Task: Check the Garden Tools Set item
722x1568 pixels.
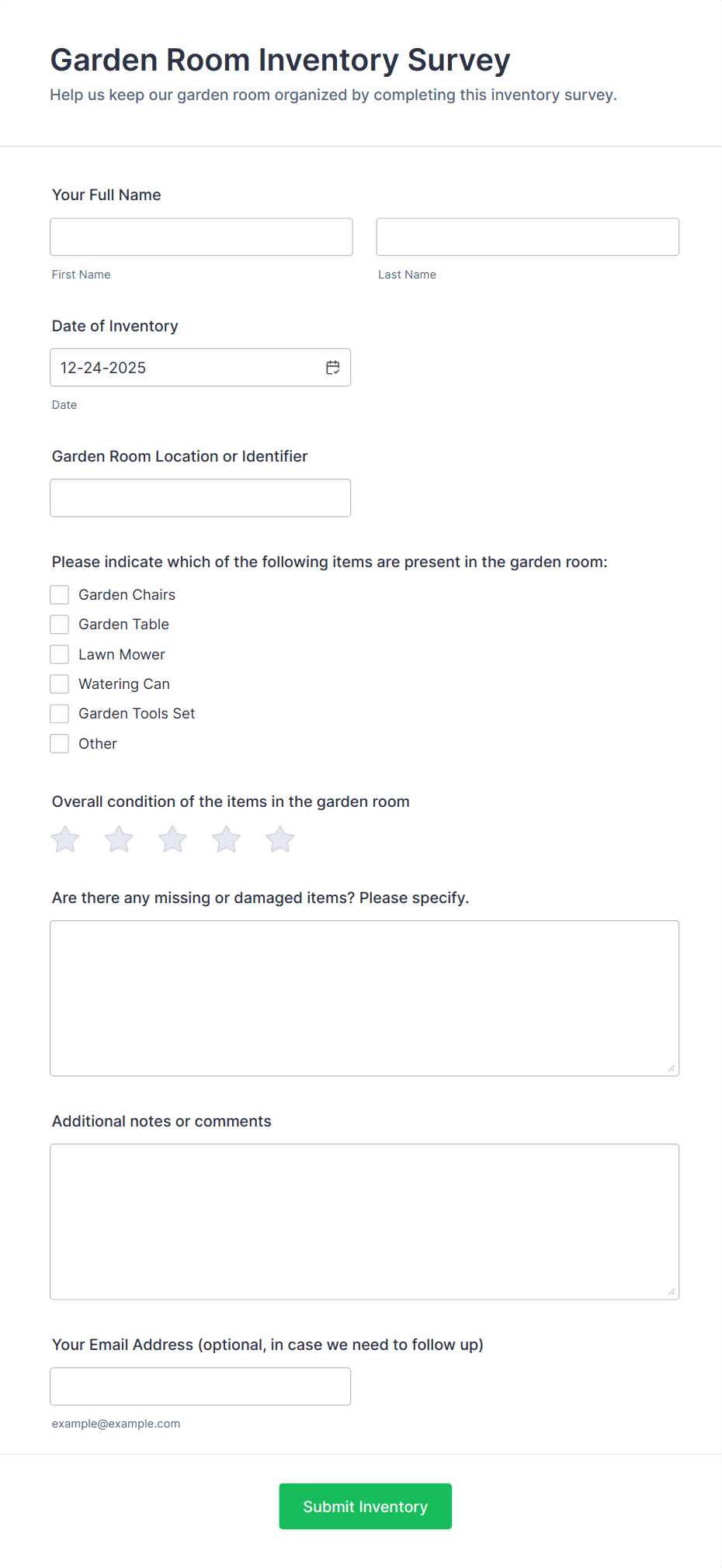Action: click(59, 713)
